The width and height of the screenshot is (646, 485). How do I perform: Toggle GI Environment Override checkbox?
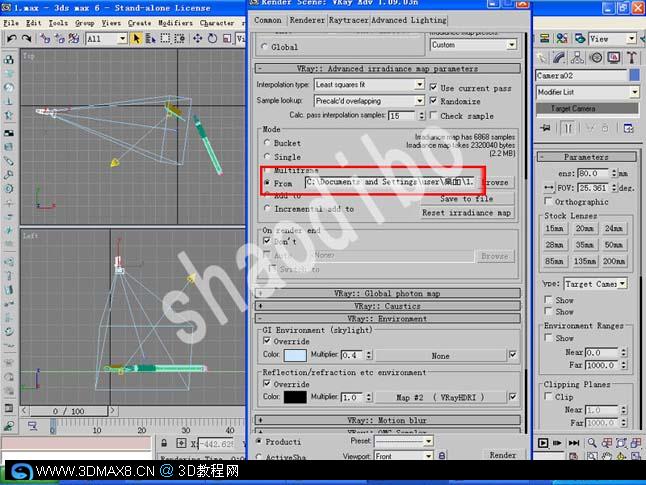click(267, 341)
